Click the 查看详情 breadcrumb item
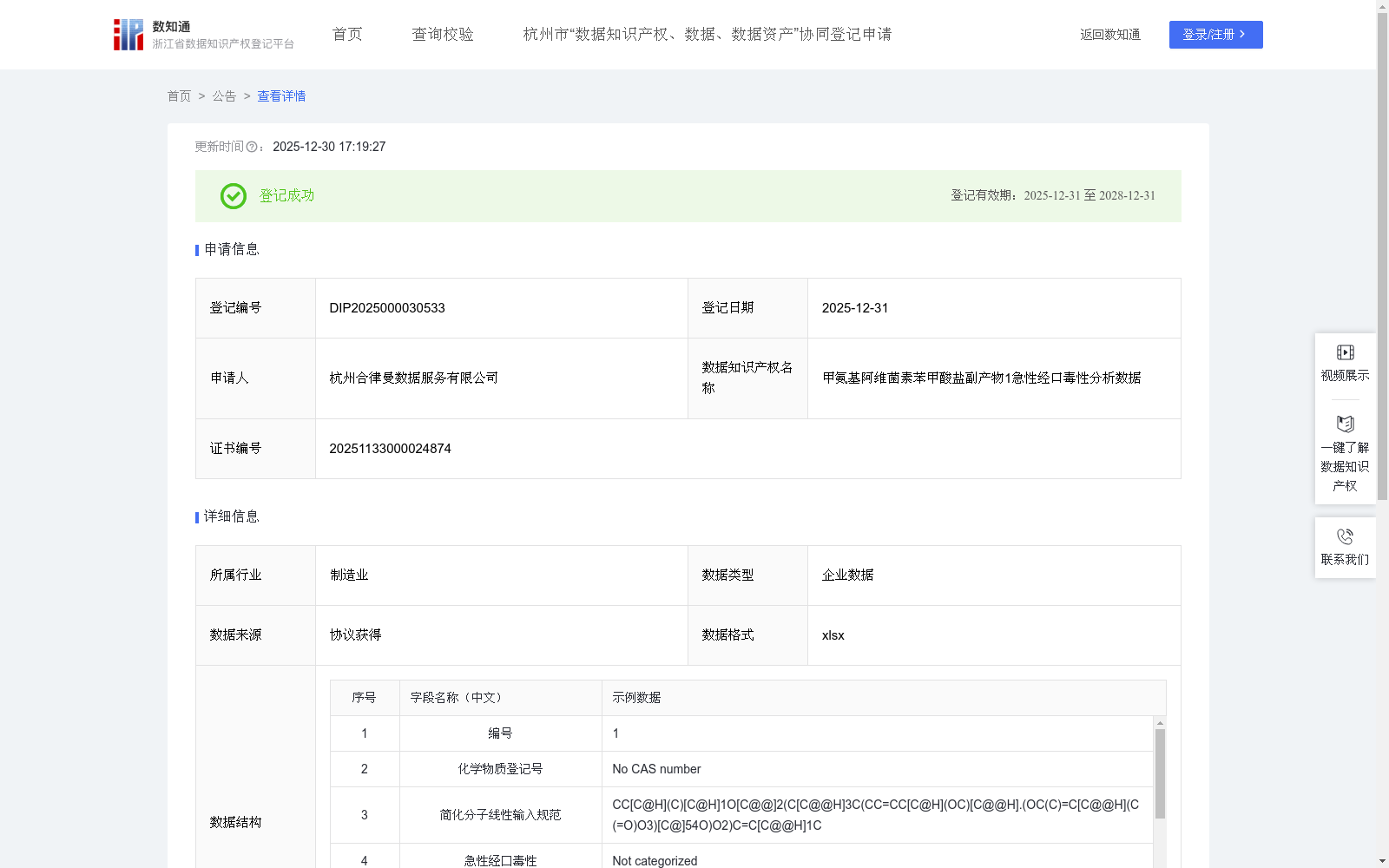Image resolution: width=1389 pixels, height=868 pixels. click(x=281, y=96)
